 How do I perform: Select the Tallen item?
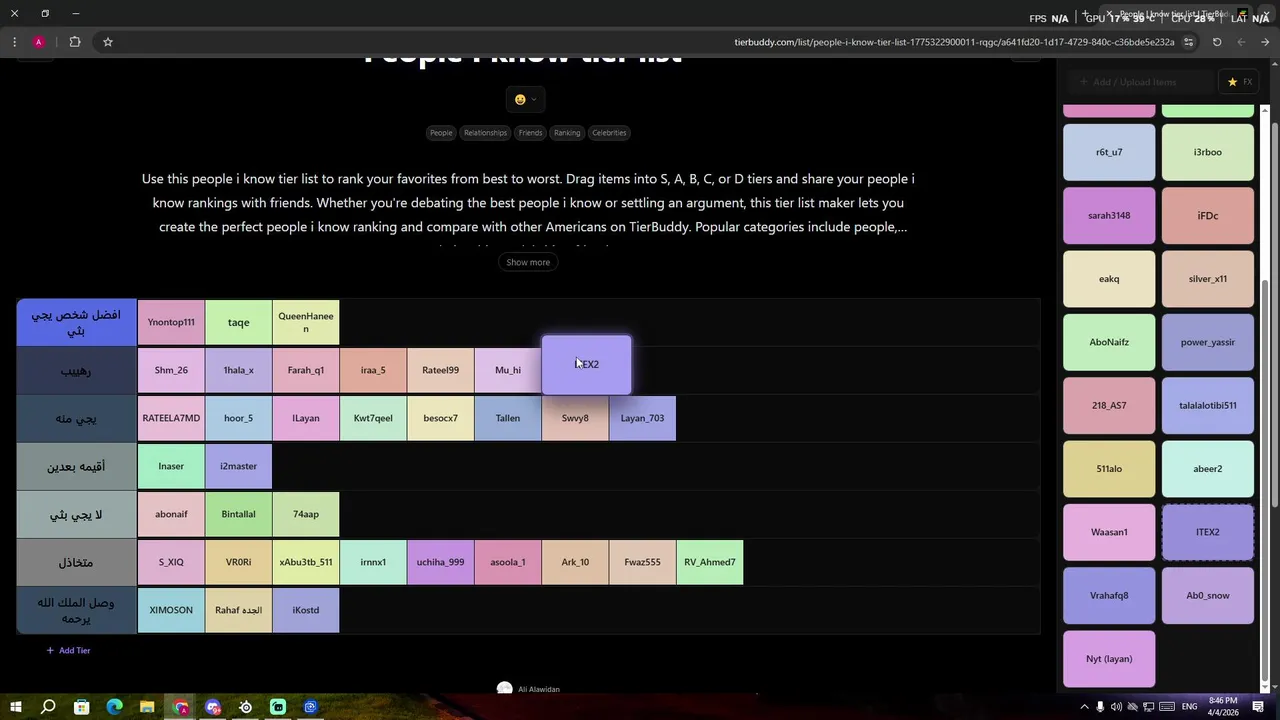(507, 418)
